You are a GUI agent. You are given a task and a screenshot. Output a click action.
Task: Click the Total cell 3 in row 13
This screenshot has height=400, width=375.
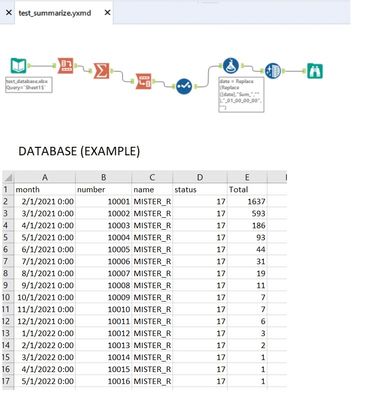pos(247,333)
